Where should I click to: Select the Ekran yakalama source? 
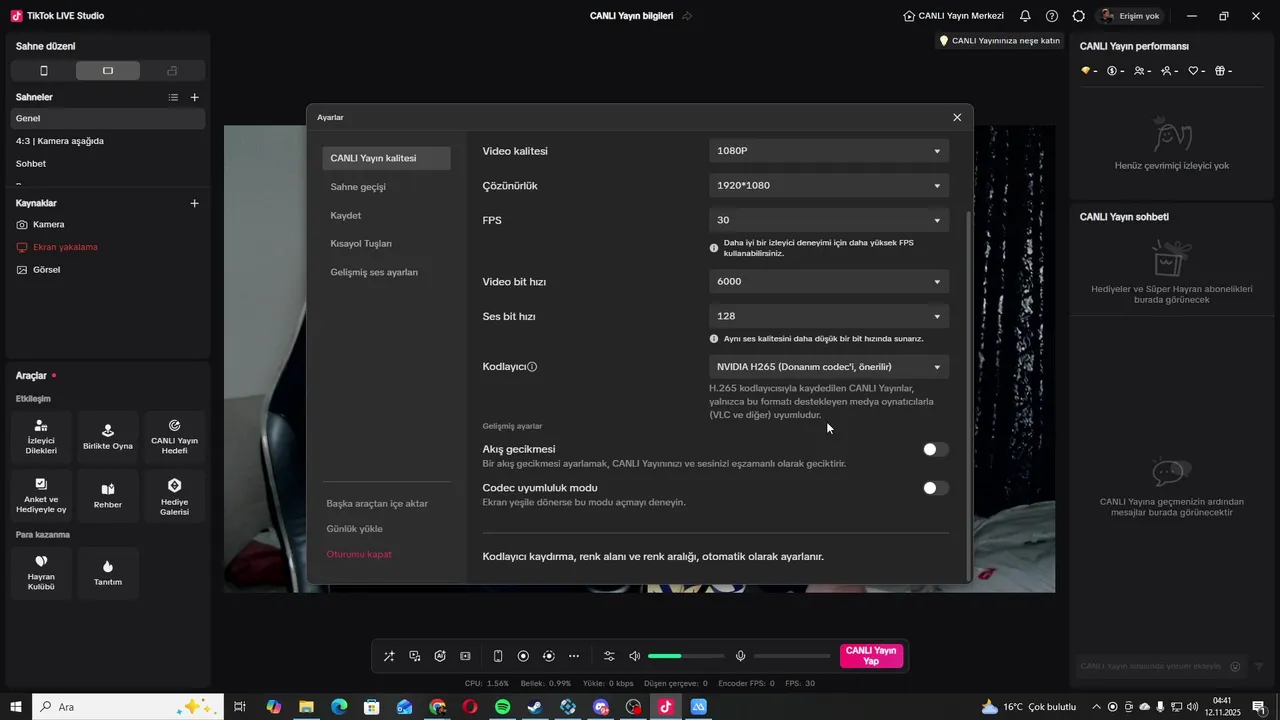(108, 247)
